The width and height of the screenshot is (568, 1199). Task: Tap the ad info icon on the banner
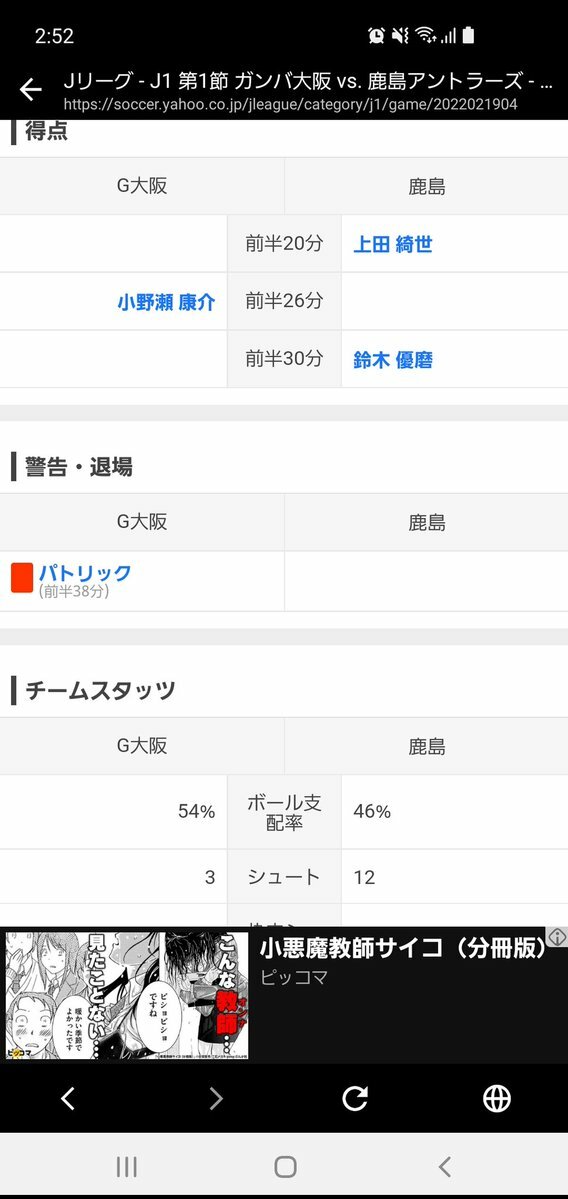[x=557, y=937]
